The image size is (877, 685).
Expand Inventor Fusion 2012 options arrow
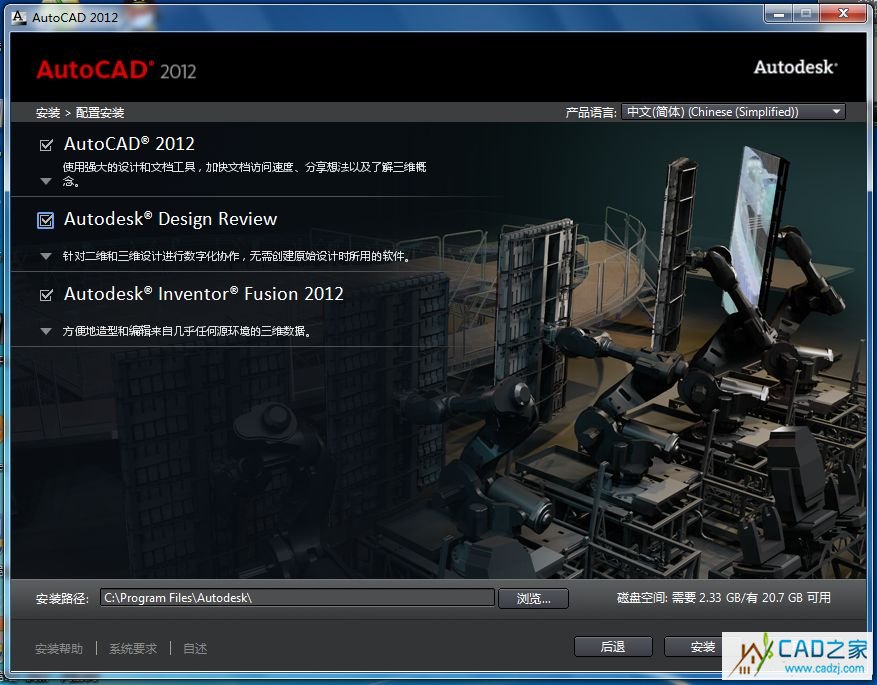(x=45, y=331)
